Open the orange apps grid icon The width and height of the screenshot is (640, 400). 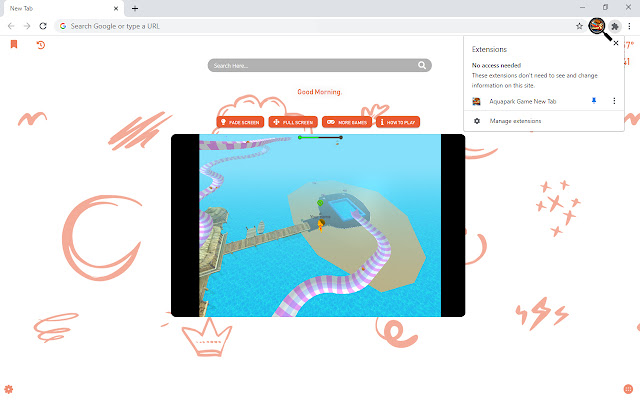[x=628, y=389]
